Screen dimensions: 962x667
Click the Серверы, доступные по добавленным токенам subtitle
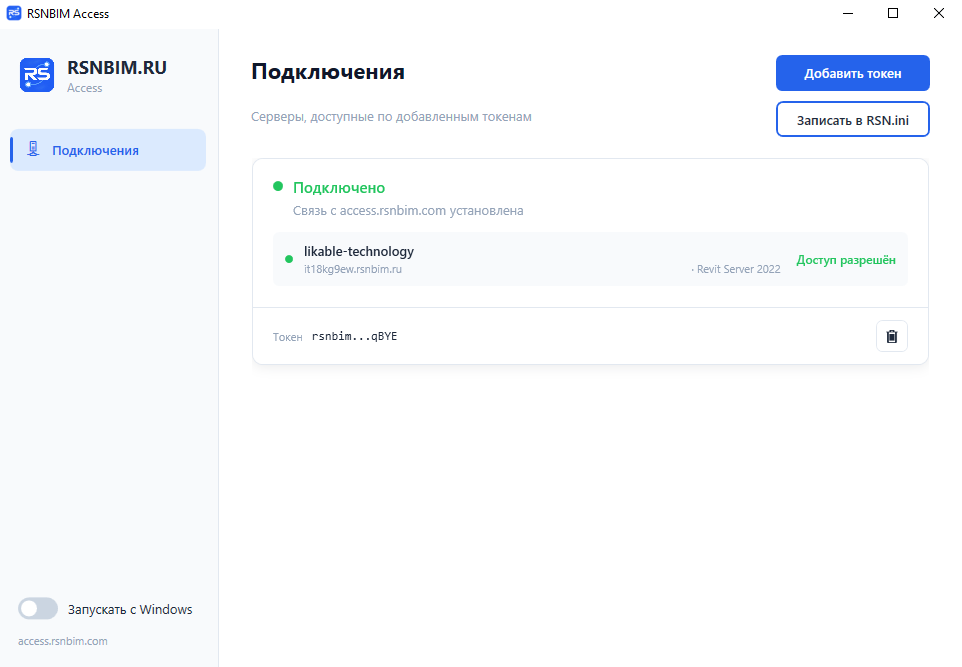pos(391,117)
